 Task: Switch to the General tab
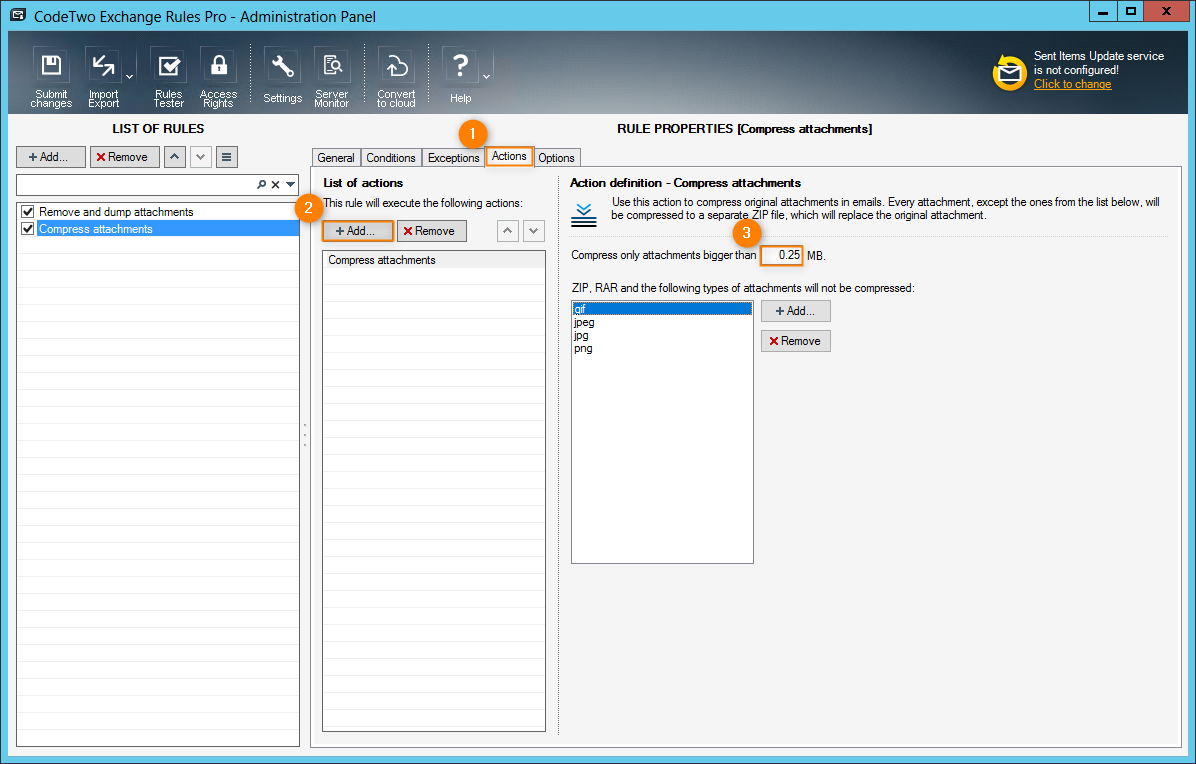(x=336, y=158)
